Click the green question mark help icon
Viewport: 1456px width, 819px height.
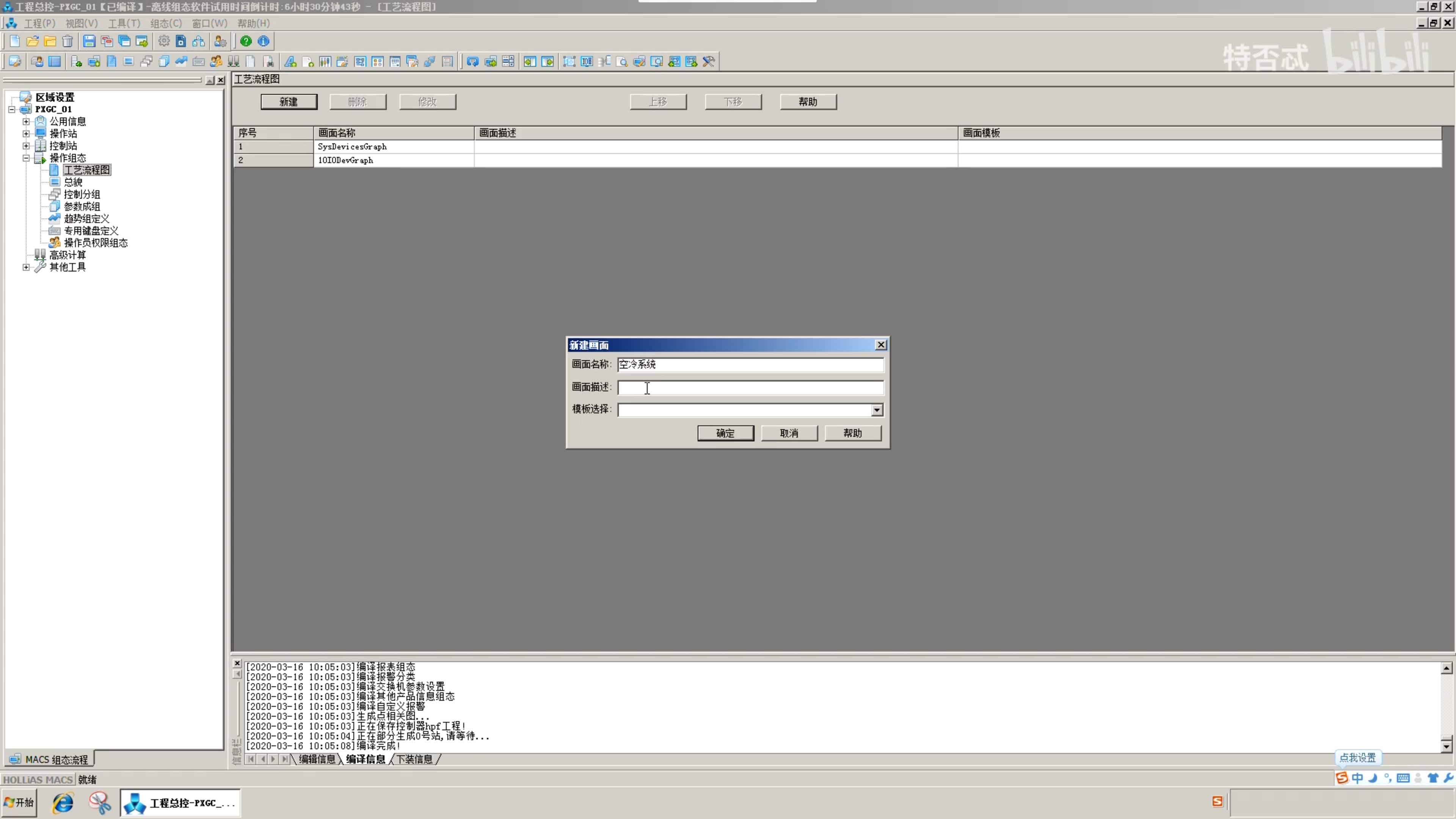pyautogui.click(x=246, y=41)
